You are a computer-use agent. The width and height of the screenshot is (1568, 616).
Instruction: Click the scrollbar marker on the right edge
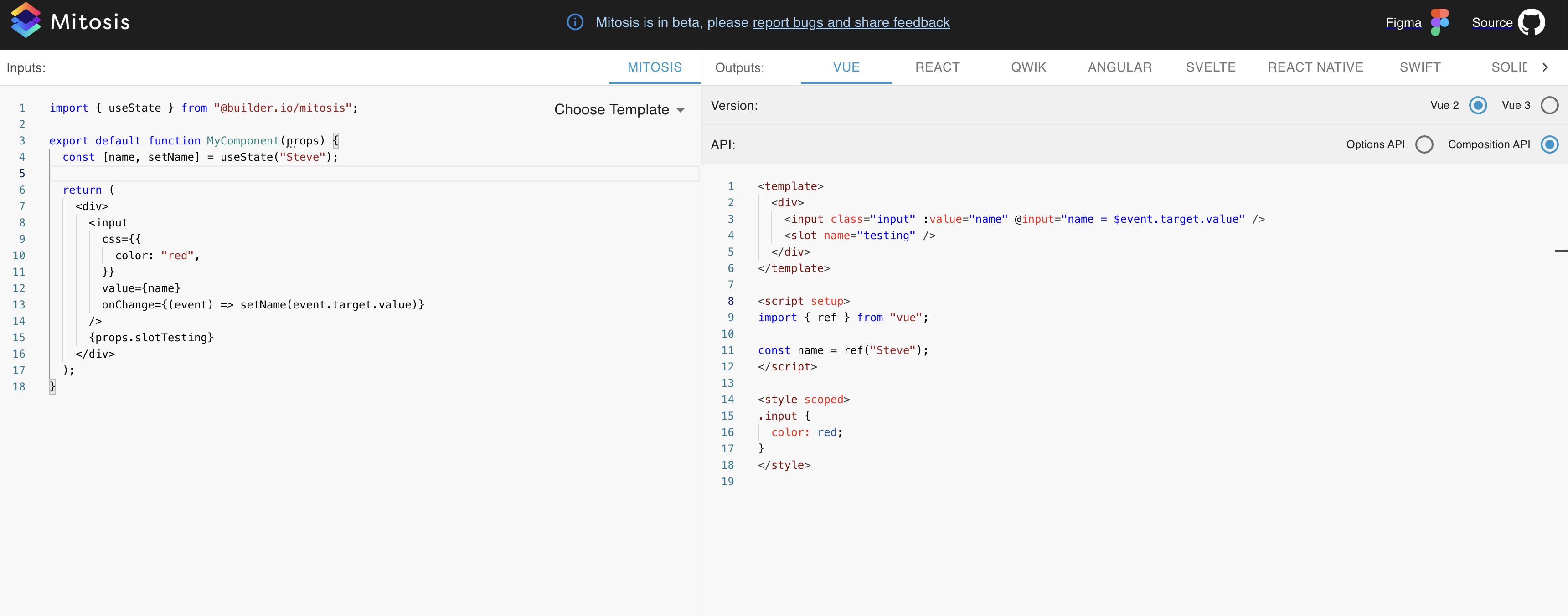1560,250
